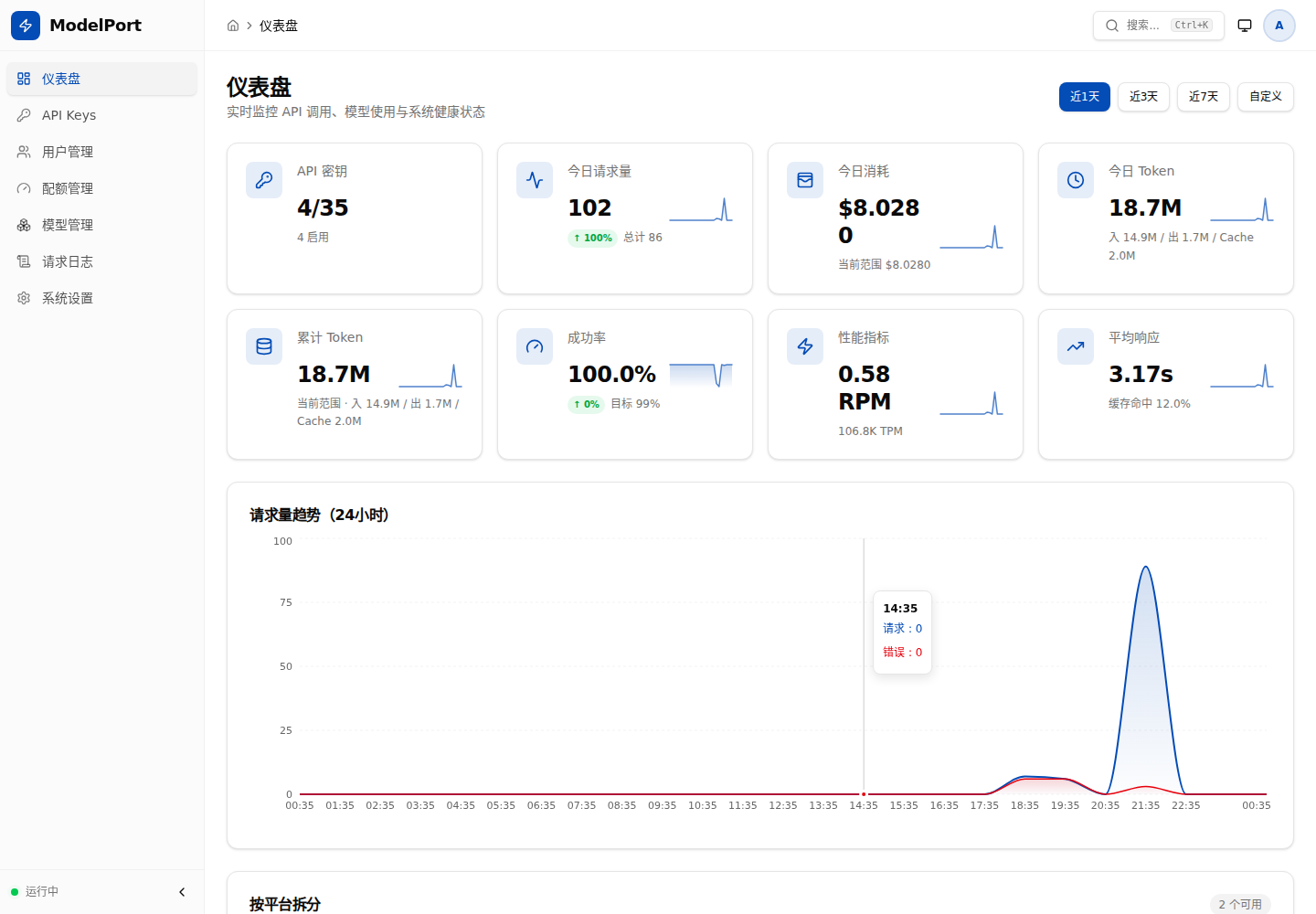This screenshot has height=914, width=1316.
Task: Click the ↑ 0% success rate badge
Action: click(x=586, y=404)
